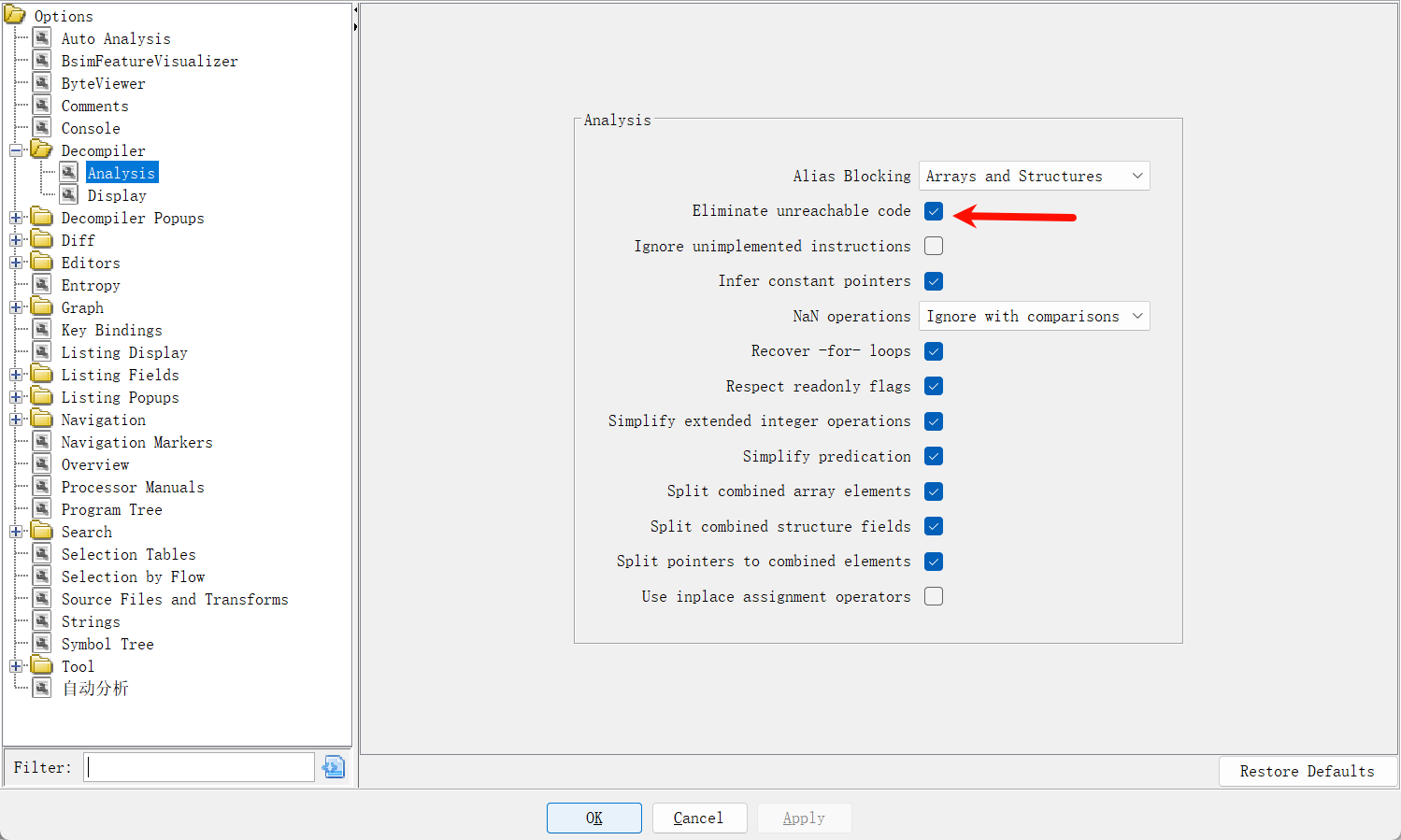Click the Symbol Tree options icon
The height and width of the screenshot is (840, 1401).
pyautogui.click(x=42, y=644)
